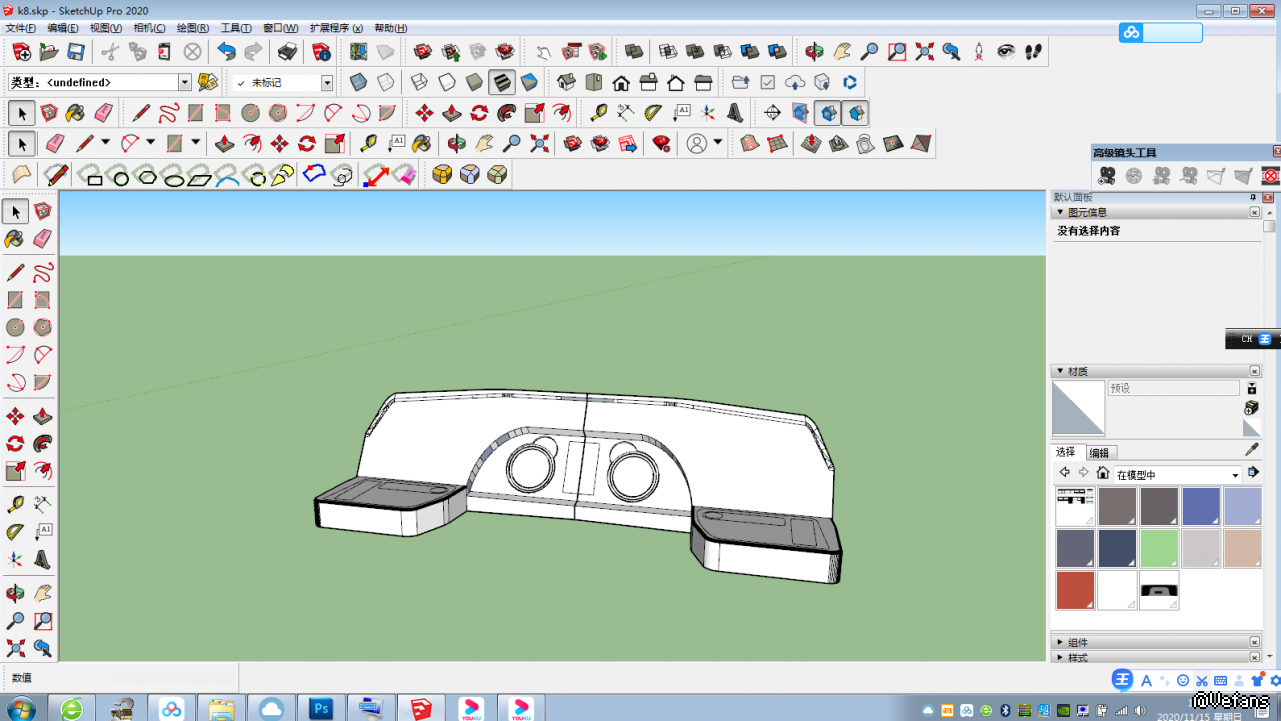
Task: Select the Paint Bucket tool in left toolbar
Action: (15, 239)
